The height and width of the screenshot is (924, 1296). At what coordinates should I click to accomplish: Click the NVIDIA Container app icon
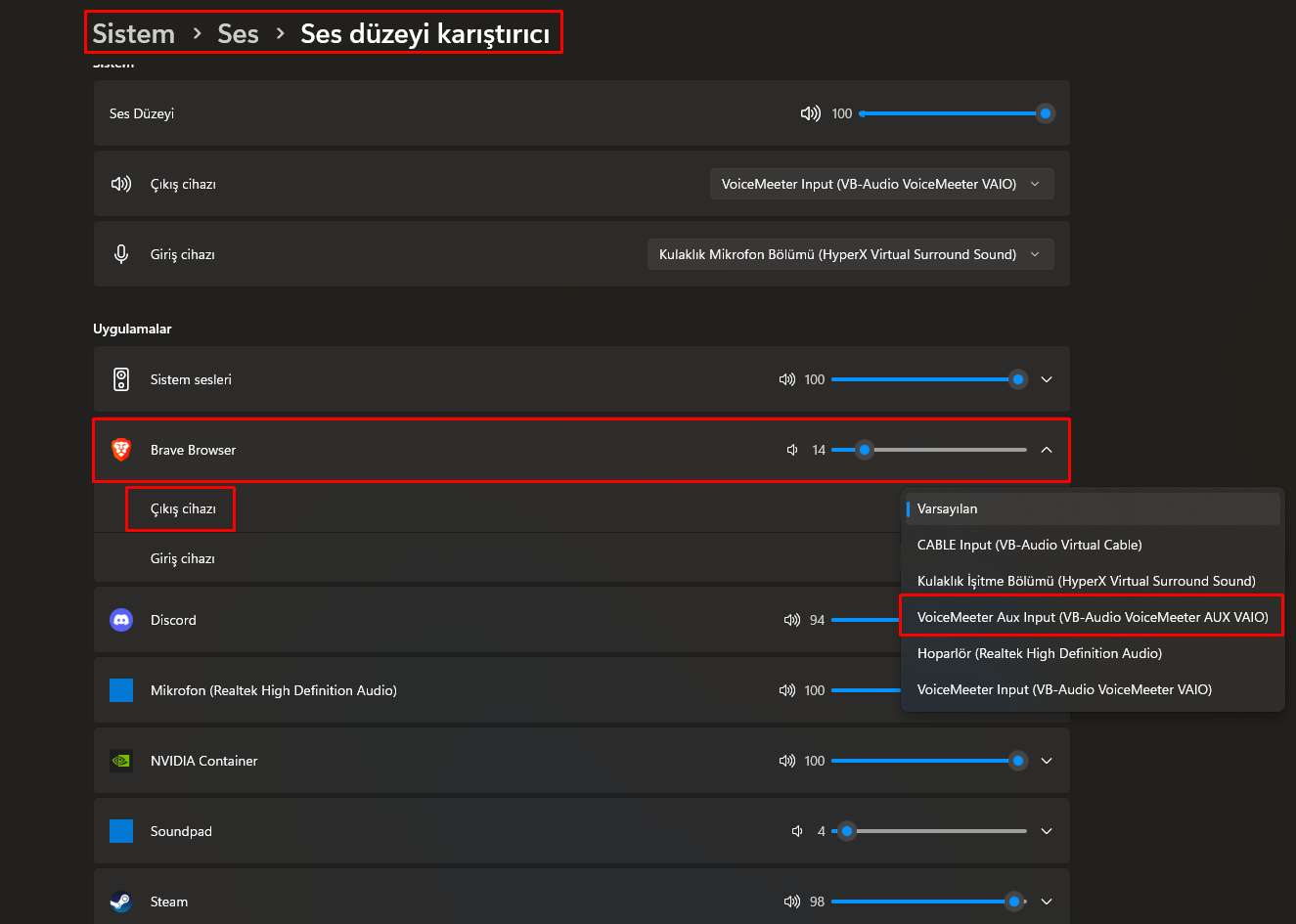121,761
